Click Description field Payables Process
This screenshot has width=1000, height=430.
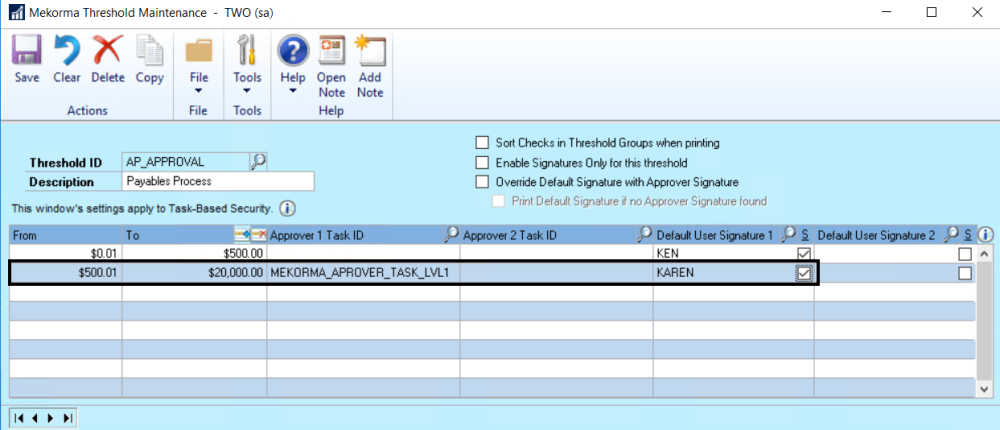[x=217, y=181]
